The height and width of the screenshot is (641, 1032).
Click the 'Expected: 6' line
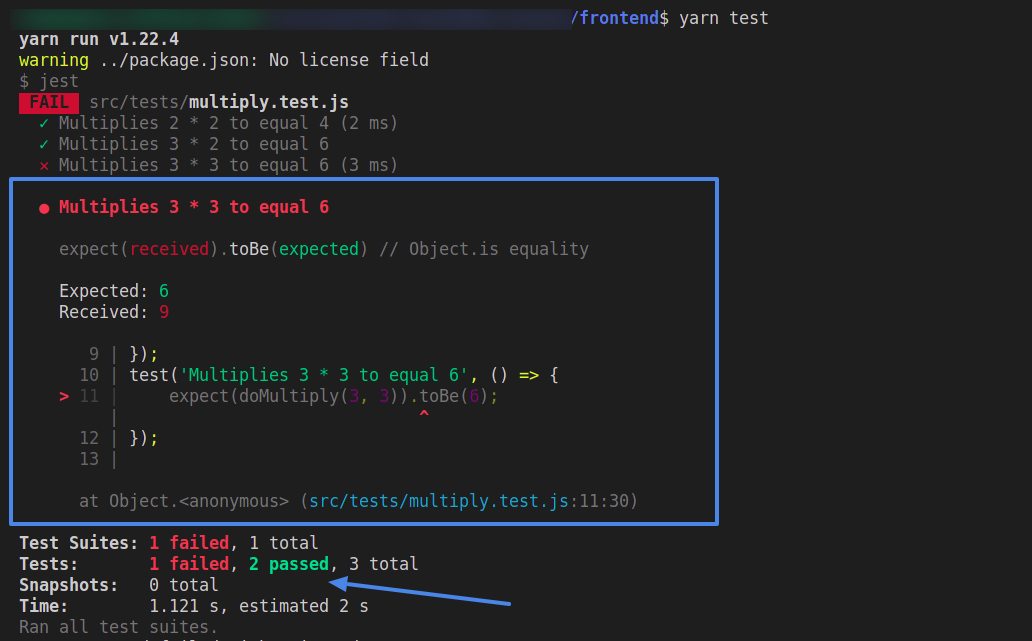[114, 291]
